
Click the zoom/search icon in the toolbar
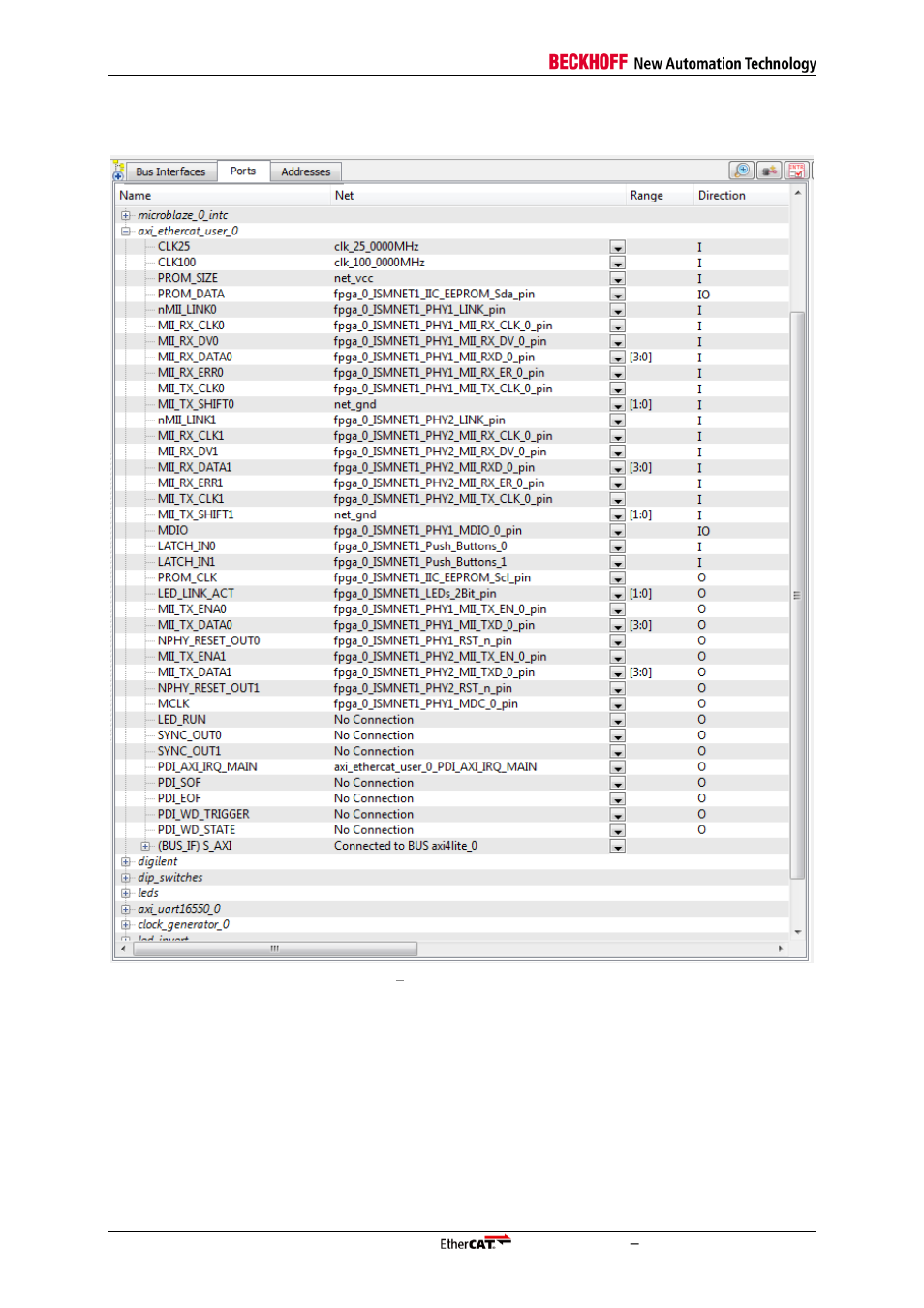pyautogui.click(x=741, y=171)
